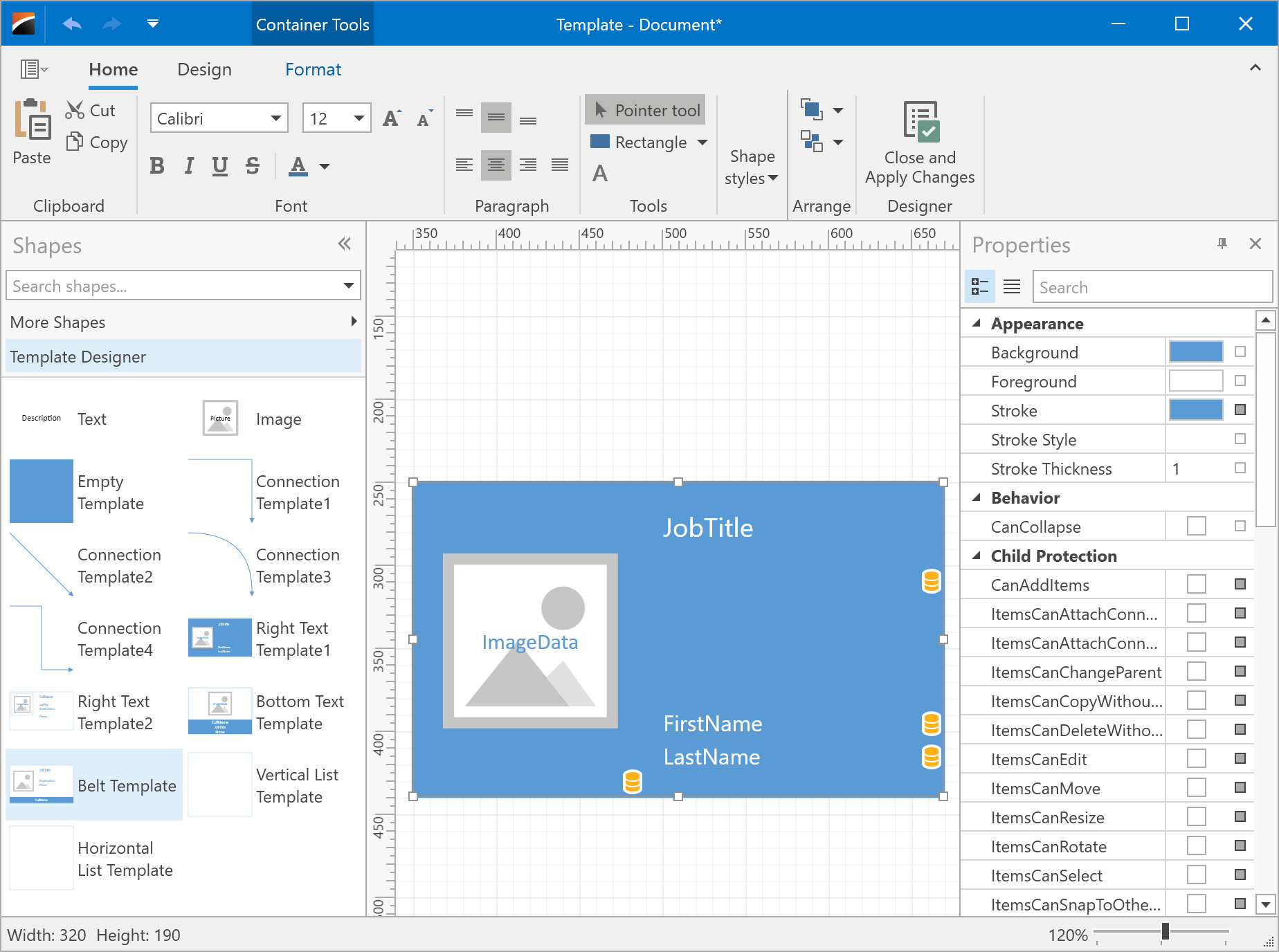Image resolution: width=1279 pixels, height=952 pixels.
Task: Switch to the Home ribbon tab
Action: pos(114,70)
